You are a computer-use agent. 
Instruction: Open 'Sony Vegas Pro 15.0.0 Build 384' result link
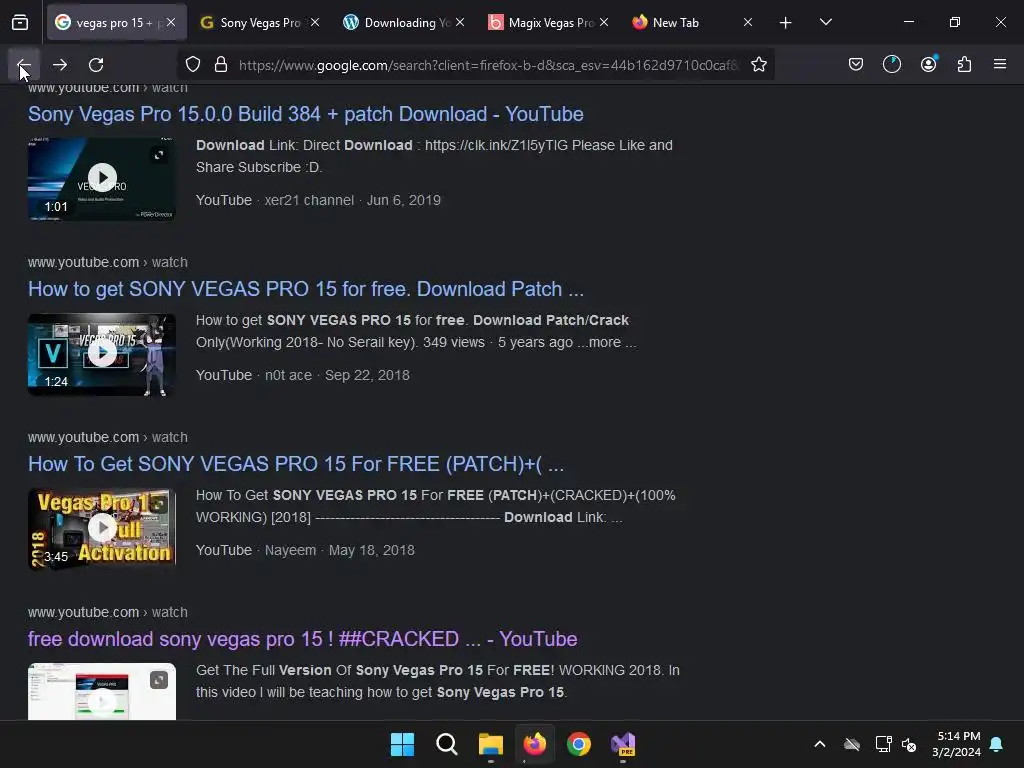pyautogui.click(x=306, y=114)
